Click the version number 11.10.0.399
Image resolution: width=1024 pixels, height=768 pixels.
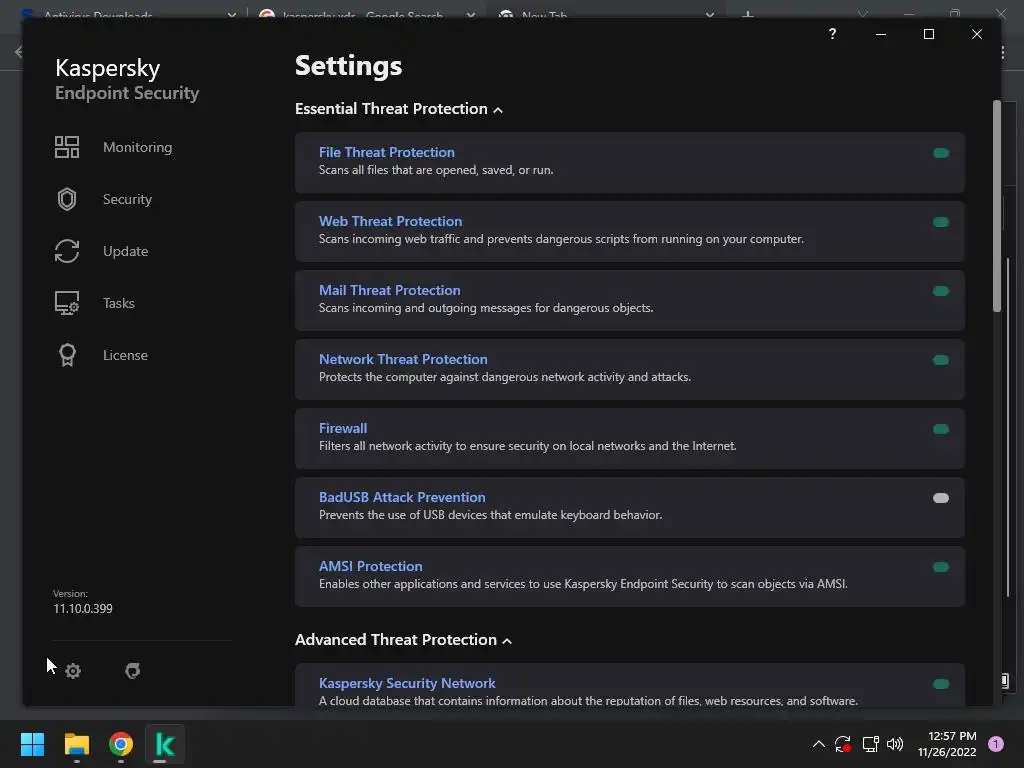[x=83, y=609]
